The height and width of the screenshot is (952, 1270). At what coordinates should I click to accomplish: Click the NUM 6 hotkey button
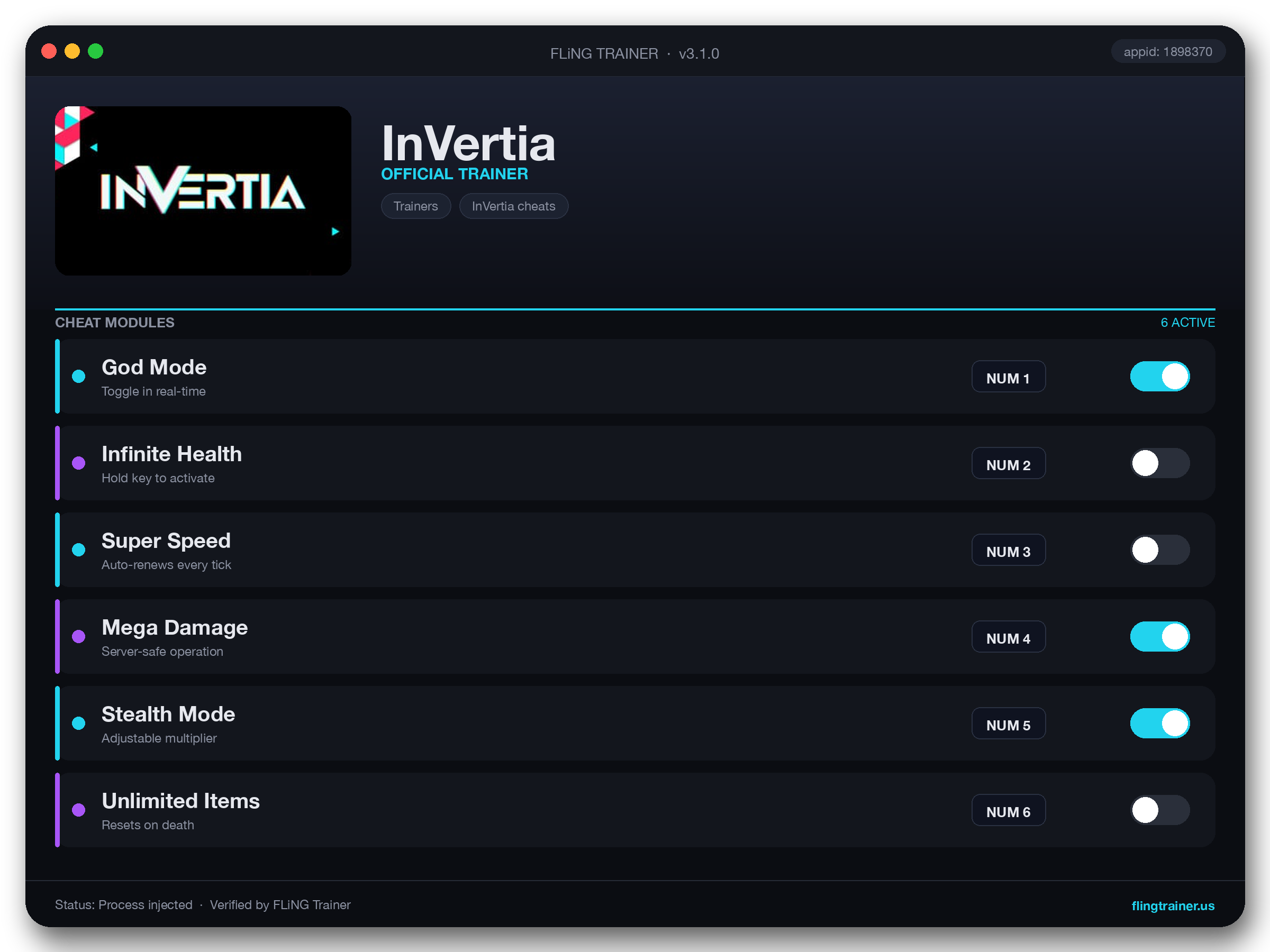tap(1008, 810)
